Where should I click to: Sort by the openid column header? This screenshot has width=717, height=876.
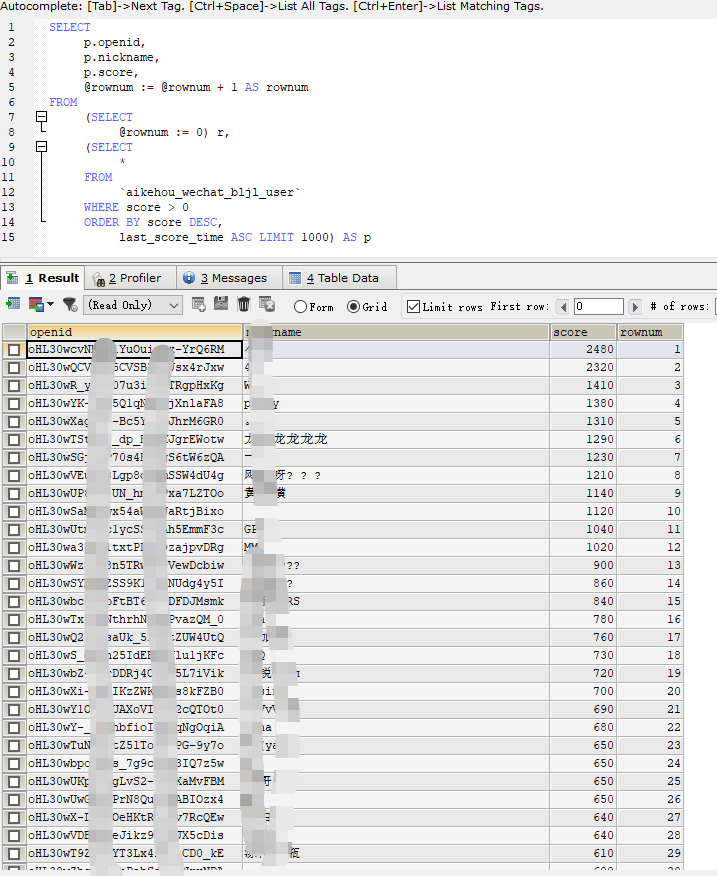tap(134, 332)
